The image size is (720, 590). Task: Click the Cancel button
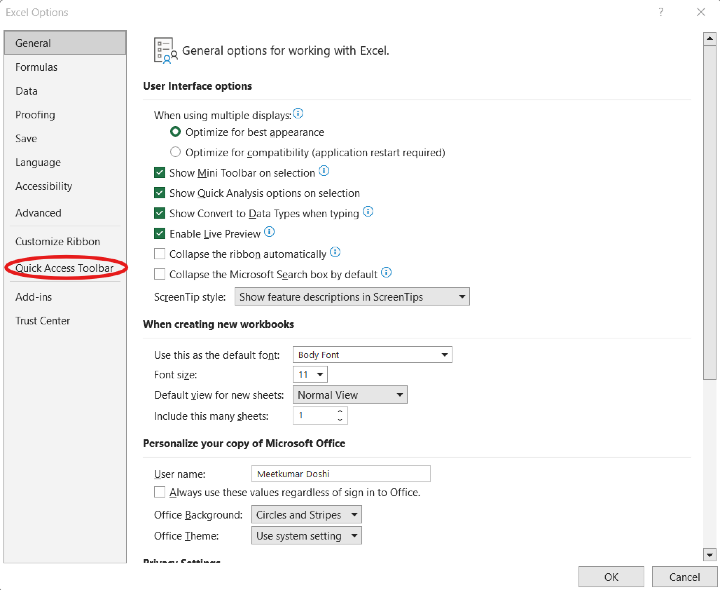tap(684, 577)
